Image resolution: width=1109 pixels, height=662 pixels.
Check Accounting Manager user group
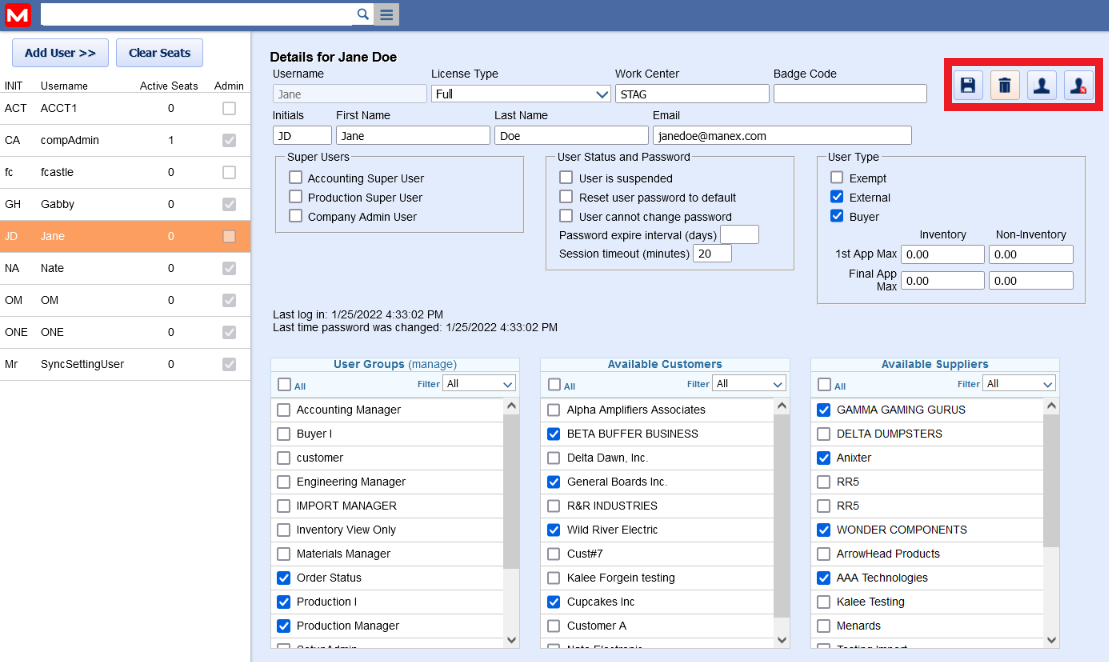pos(284,410)
